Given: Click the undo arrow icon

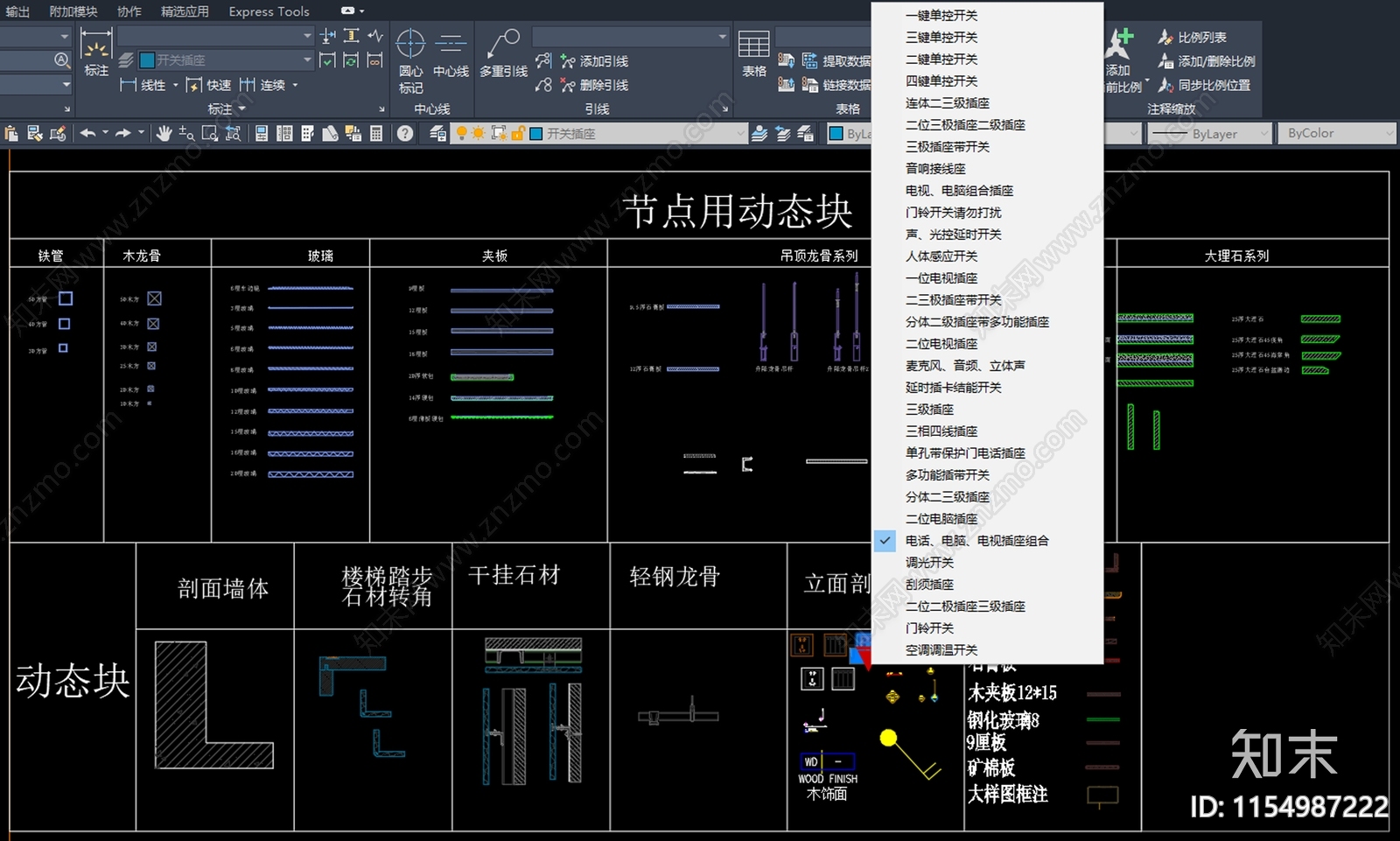Looking at the screenshot, I should (88, 133).
